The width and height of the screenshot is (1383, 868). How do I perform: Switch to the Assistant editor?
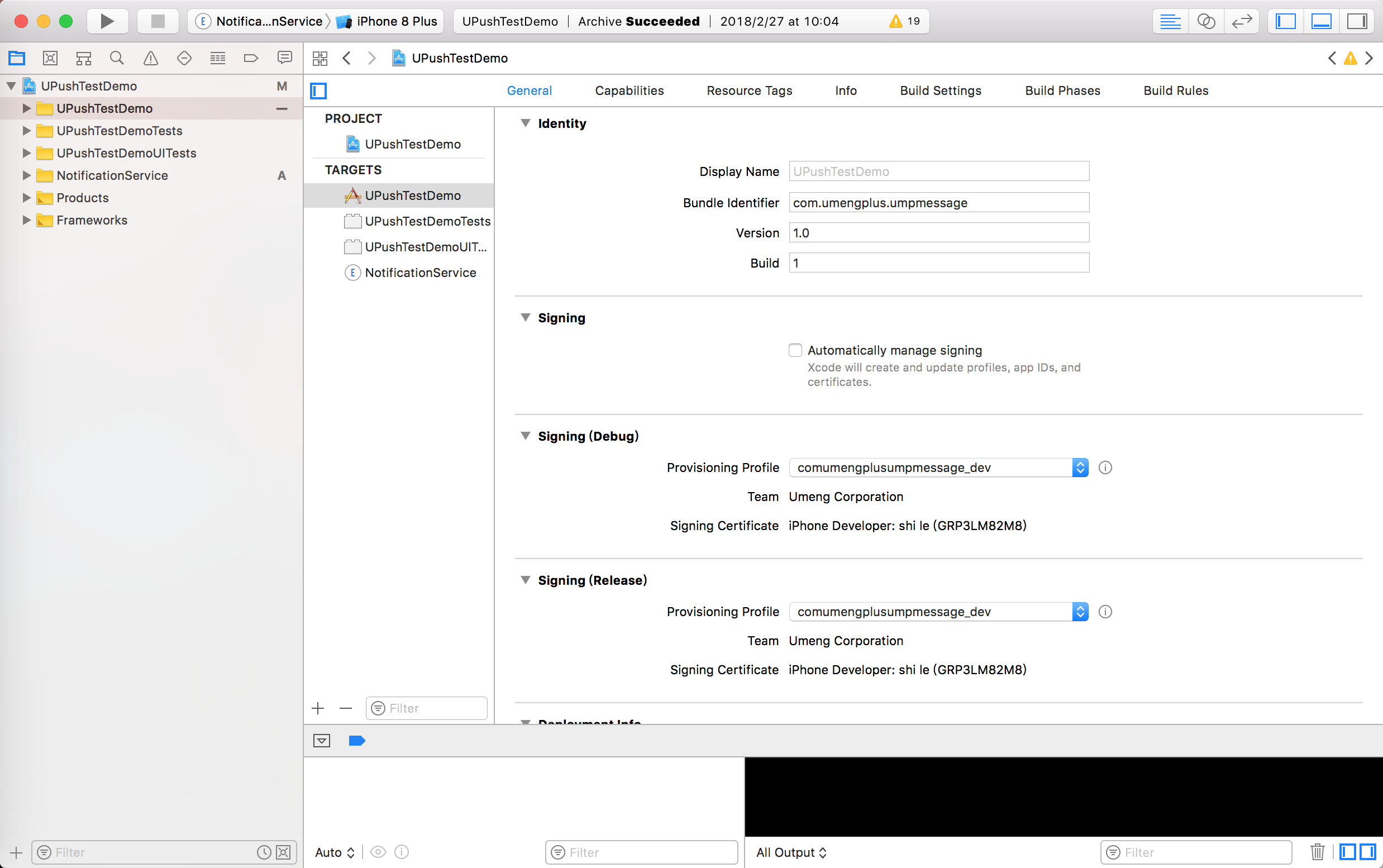click(x=1206, y=21)
